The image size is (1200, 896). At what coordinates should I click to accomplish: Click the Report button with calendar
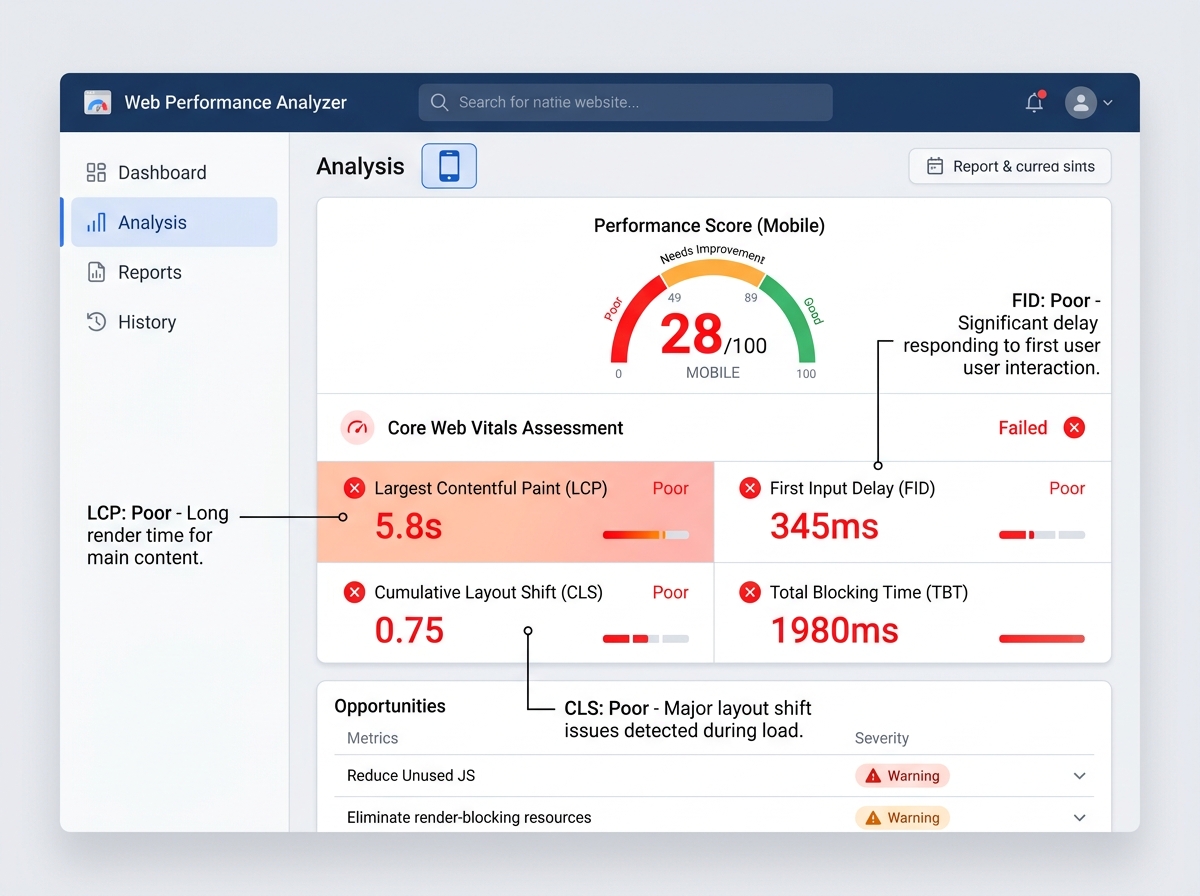[x=1010, y=166]
